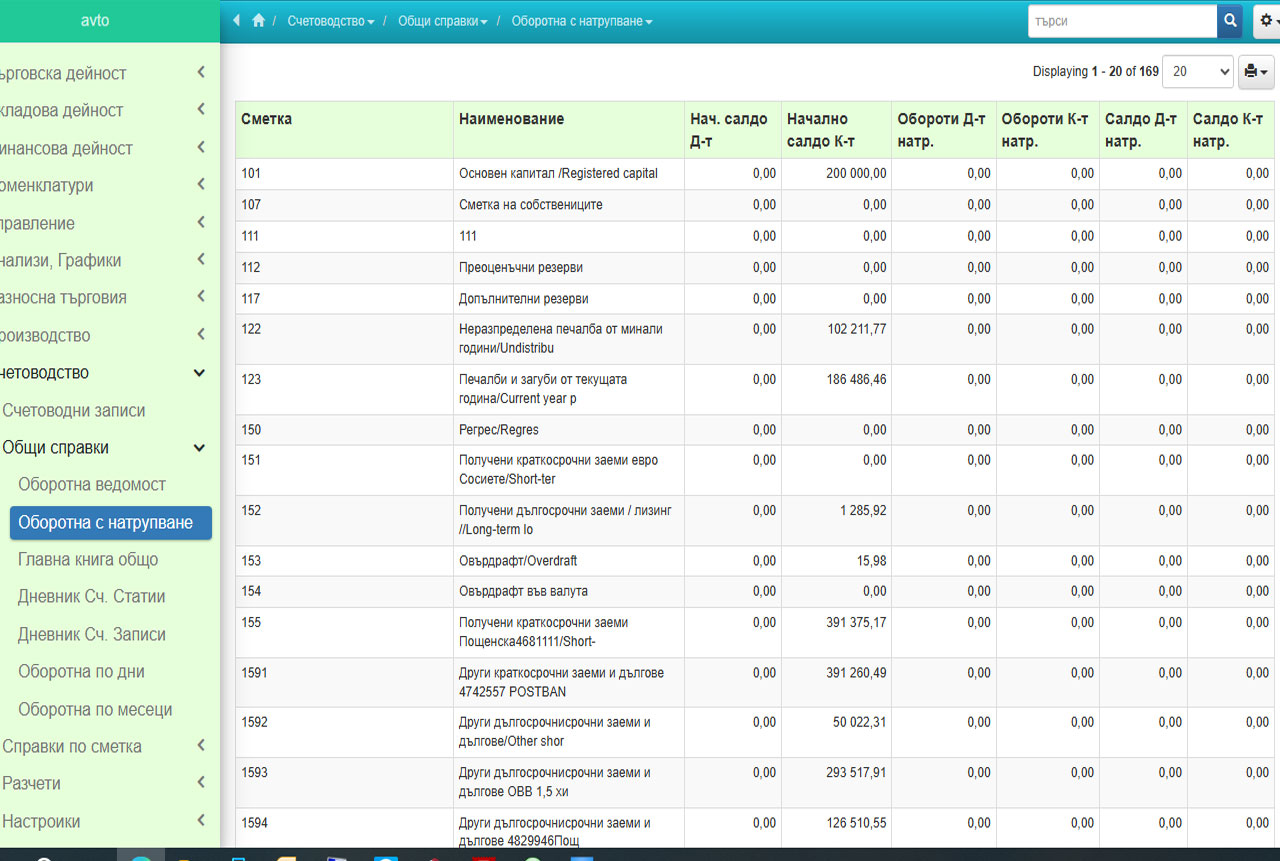The width and height of the screenshot is (1280, 861).
Task: Expand the правление section chevron
Action: coord(201,223)
